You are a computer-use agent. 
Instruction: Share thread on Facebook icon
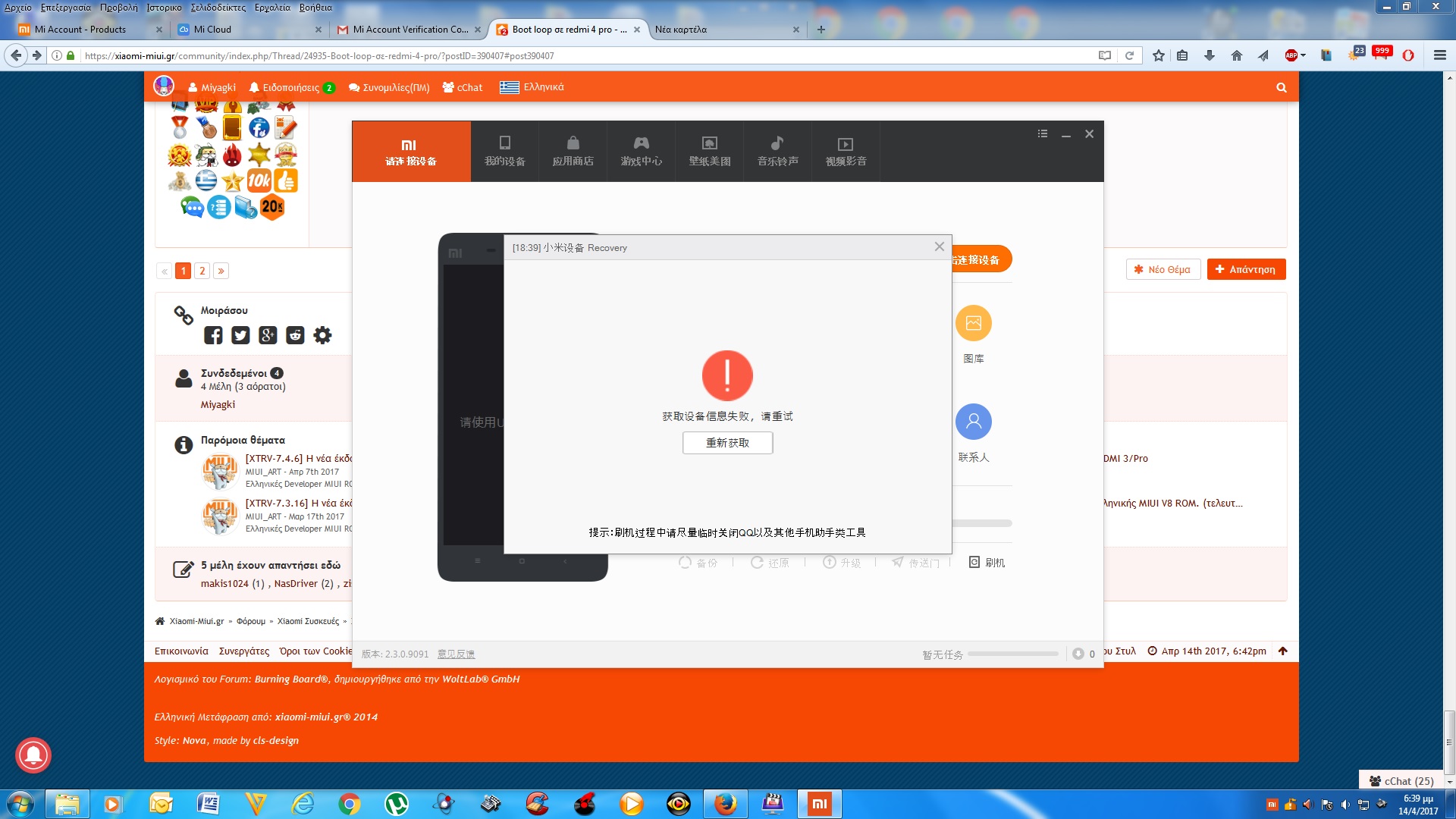(213, 335)
